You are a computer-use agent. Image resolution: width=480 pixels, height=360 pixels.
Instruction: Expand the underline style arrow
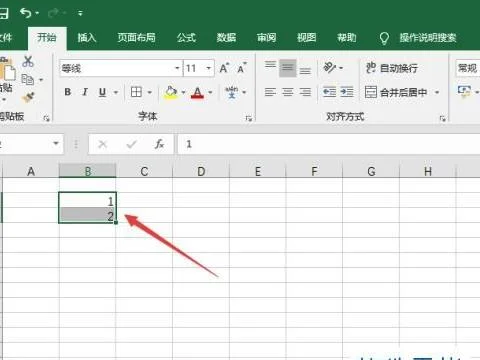[116, 92]
